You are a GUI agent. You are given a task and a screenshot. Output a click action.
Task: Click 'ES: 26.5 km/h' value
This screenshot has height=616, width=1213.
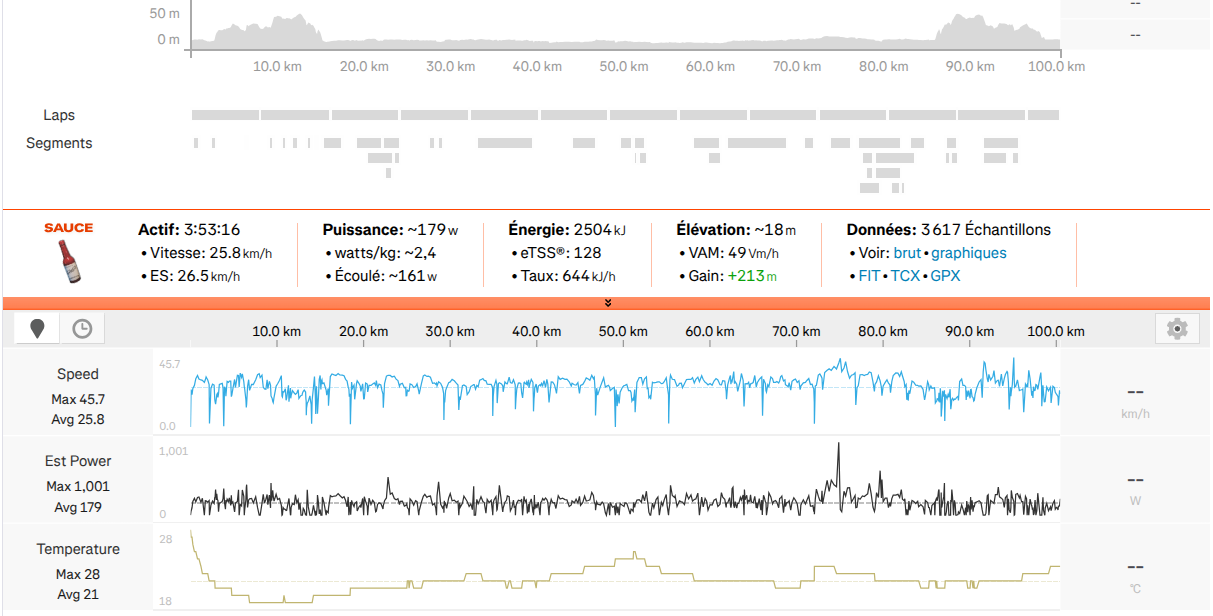point(194,276)
